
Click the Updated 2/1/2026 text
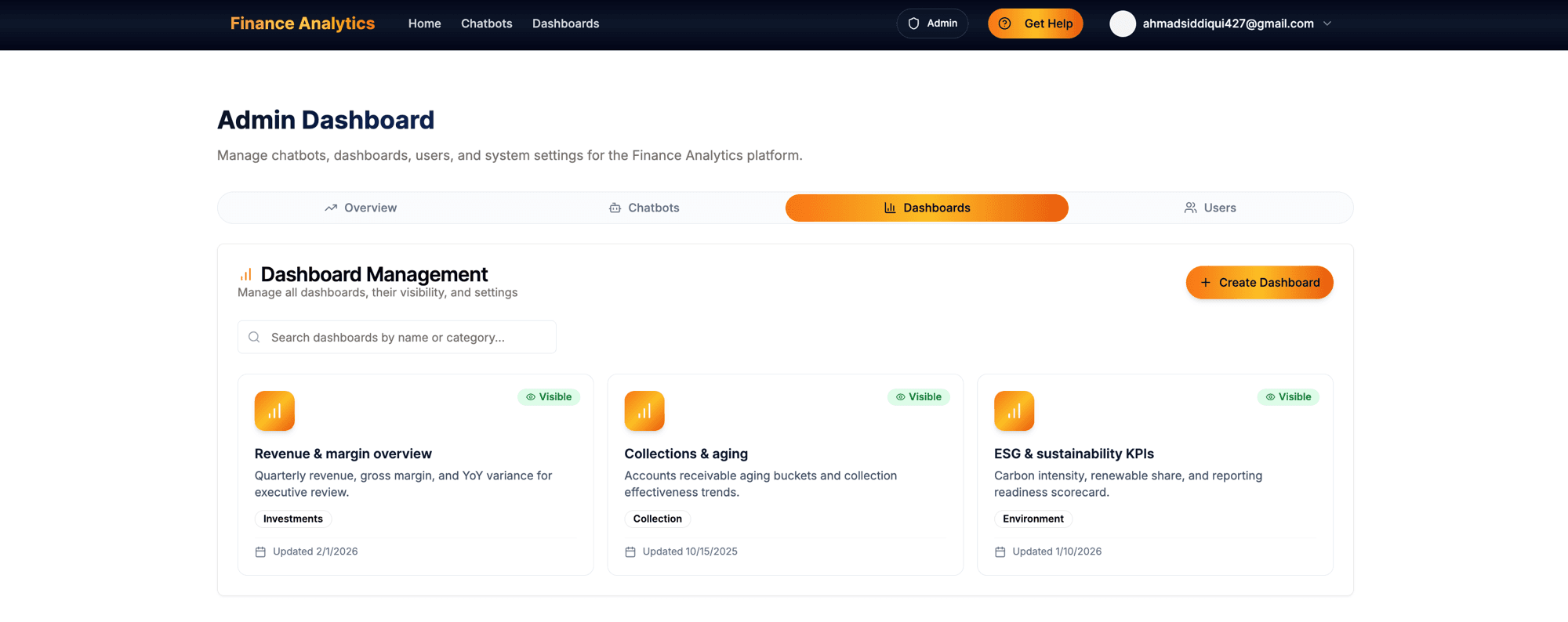[315, 551]
